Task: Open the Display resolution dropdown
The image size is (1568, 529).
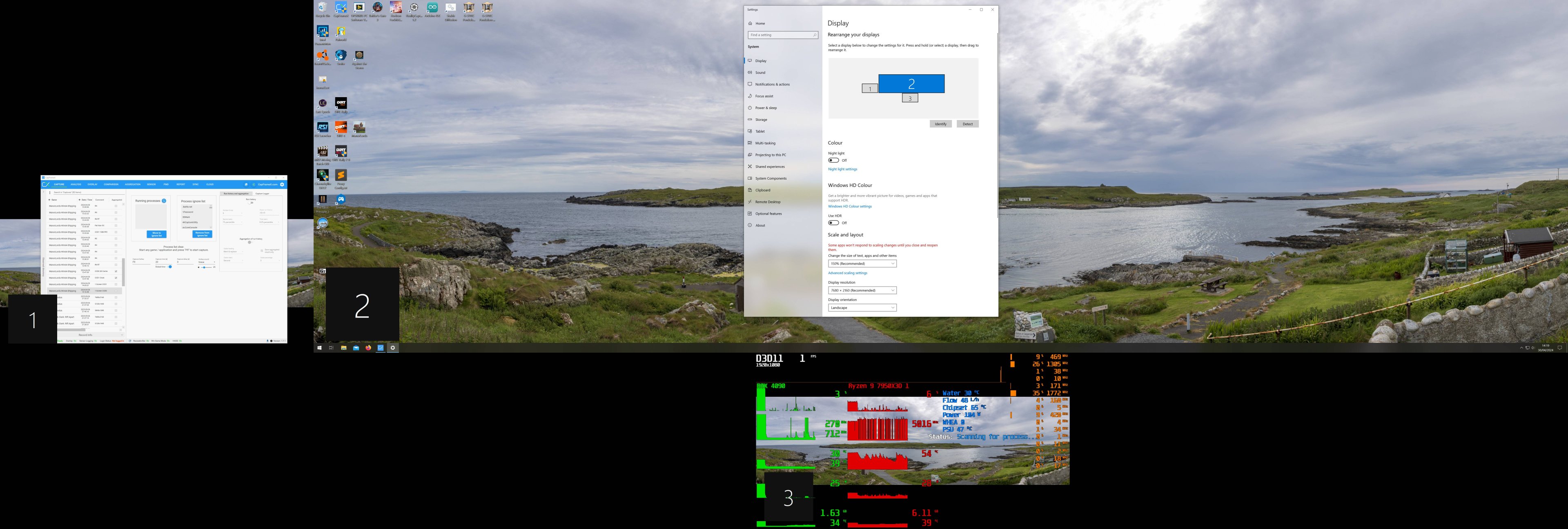Action: pyautogui.click(x=862, y=290)
